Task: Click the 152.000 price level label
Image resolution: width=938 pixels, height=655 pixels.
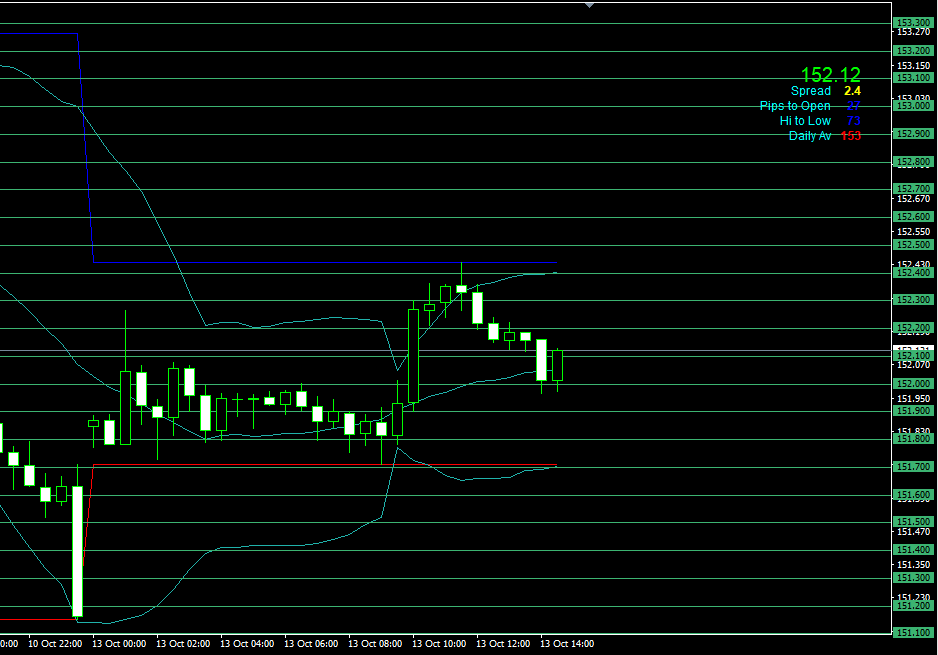Action: click(x=913, y=384)
